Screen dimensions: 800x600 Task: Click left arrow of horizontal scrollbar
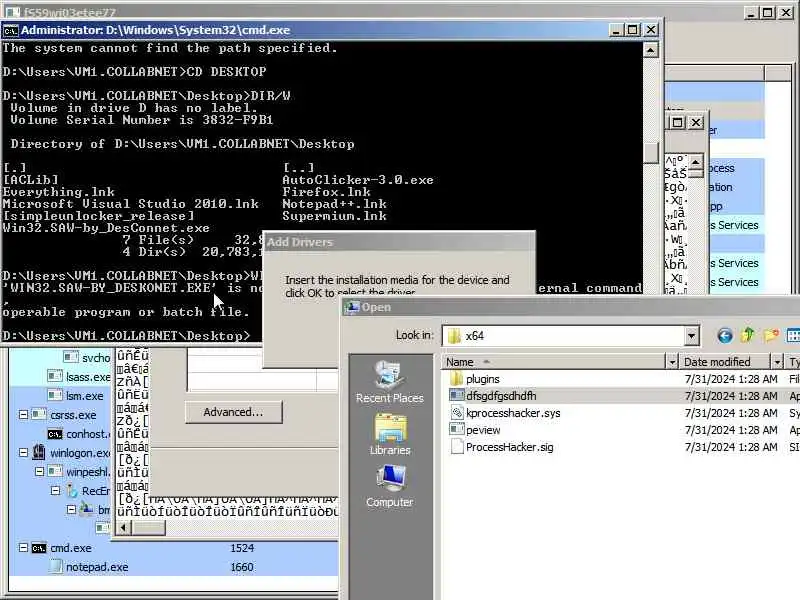pos(123,527)
